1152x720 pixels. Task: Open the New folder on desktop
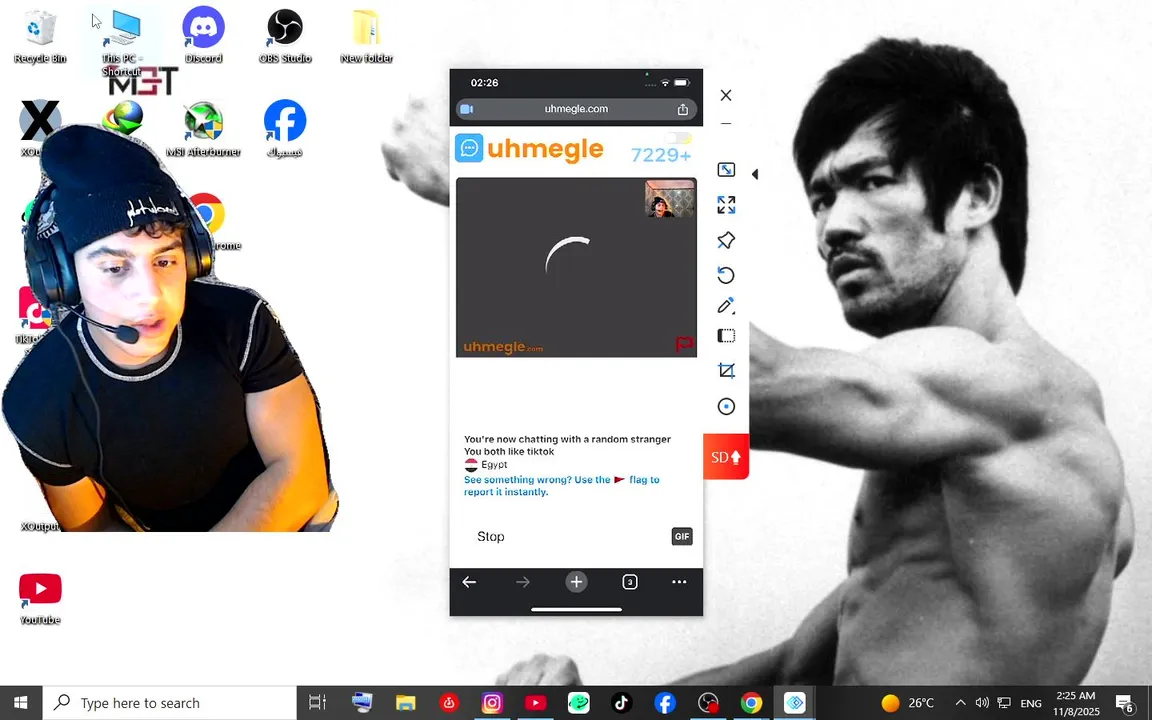(366, 35)
